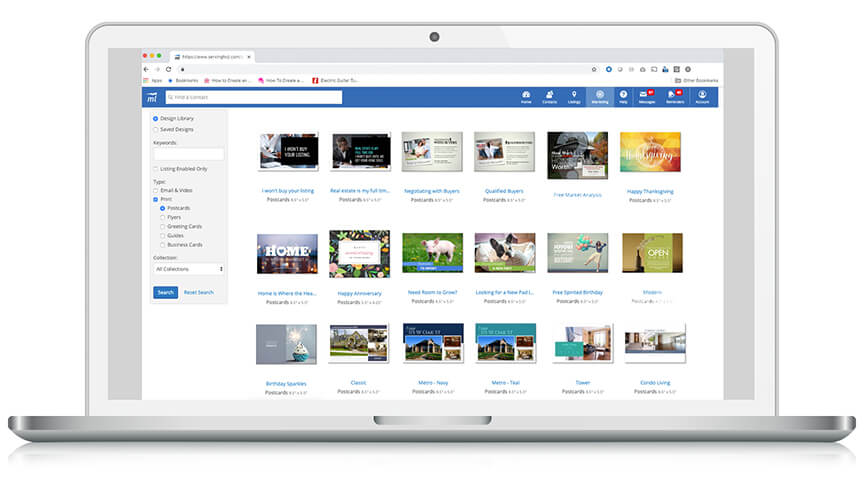Reload the page with the refresh icon
Screen dimensions: 864x483
[x=169, y=69]
